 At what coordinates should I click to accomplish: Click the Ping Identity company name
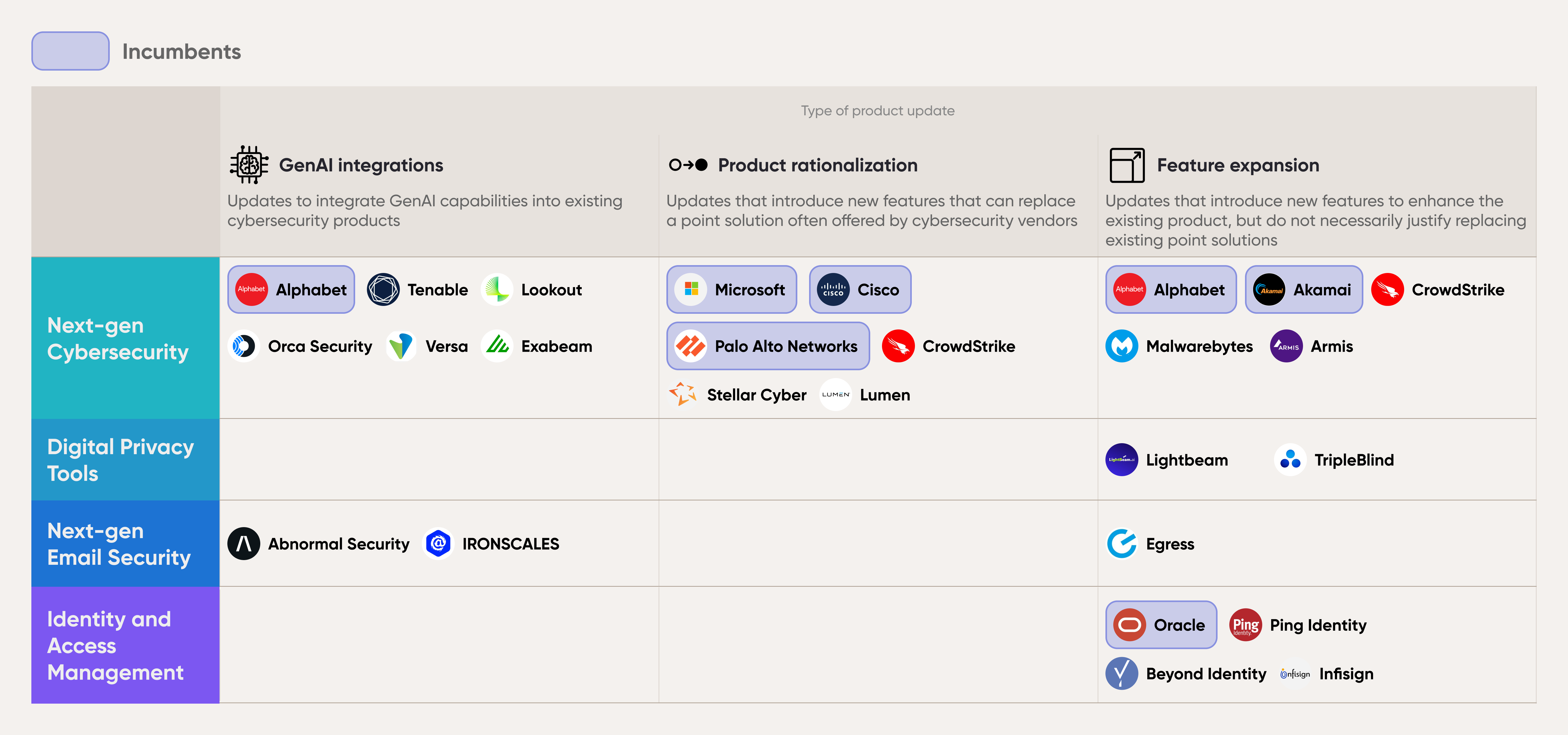click(x=1318, y=625)
